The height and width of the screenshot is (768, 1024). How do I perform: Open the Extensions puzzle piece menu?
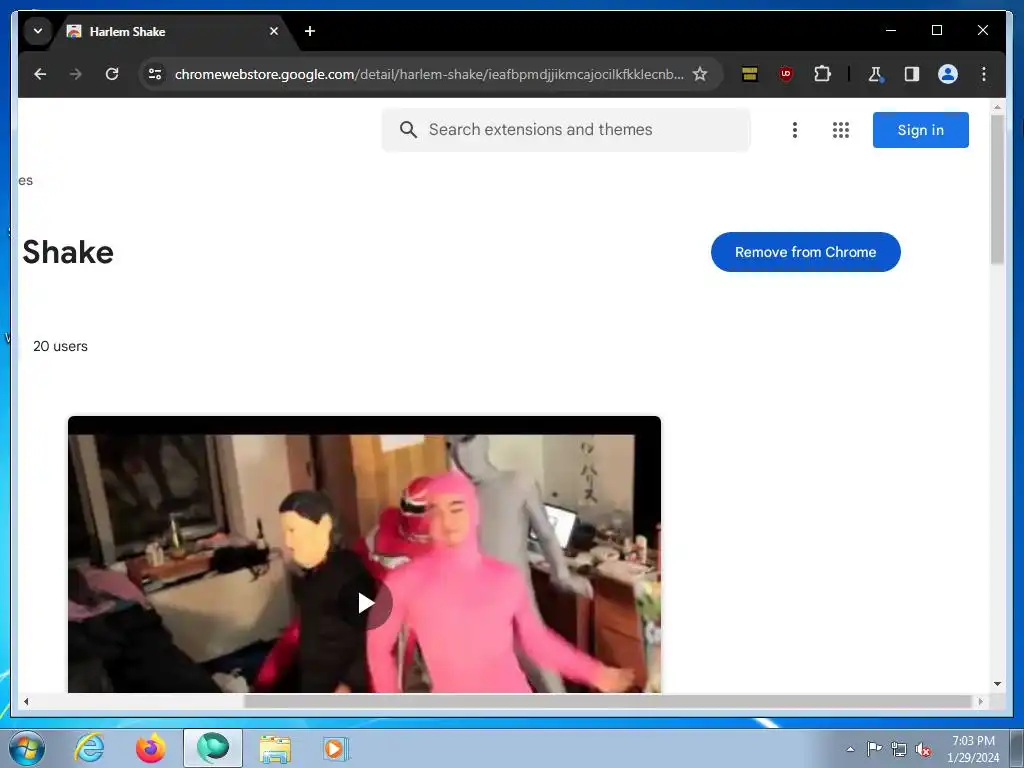click(x=822, y=74)
